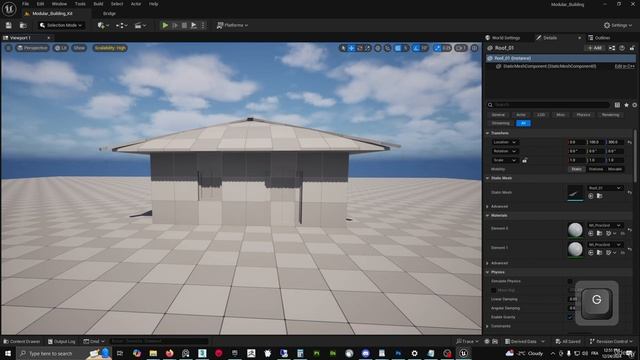Open the Actor menu
The image size is (640, 360).
click(x=136, y=4)
